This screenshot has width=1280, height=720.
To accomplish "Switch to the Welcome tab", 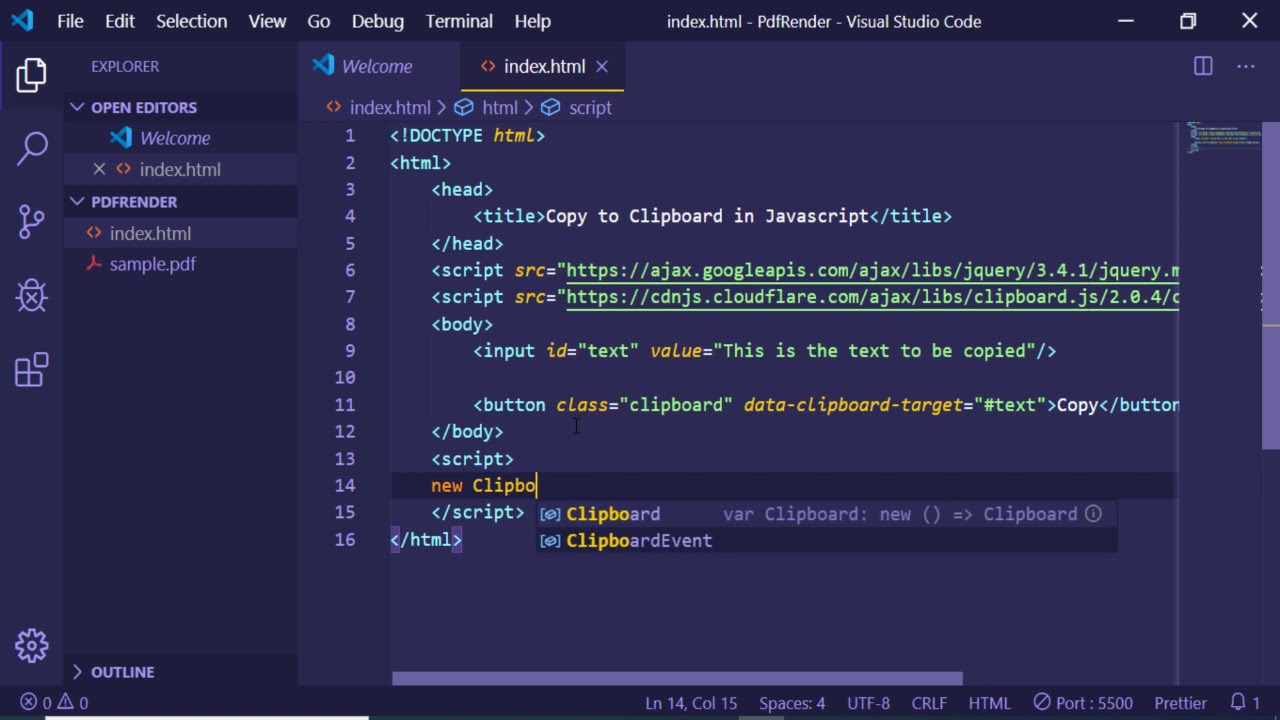I will (x=376, y=66).
